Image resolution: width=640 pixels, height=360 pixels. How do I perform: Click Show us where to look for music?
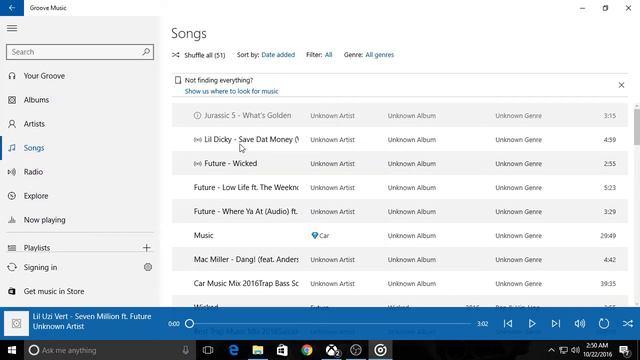point(231,91)
